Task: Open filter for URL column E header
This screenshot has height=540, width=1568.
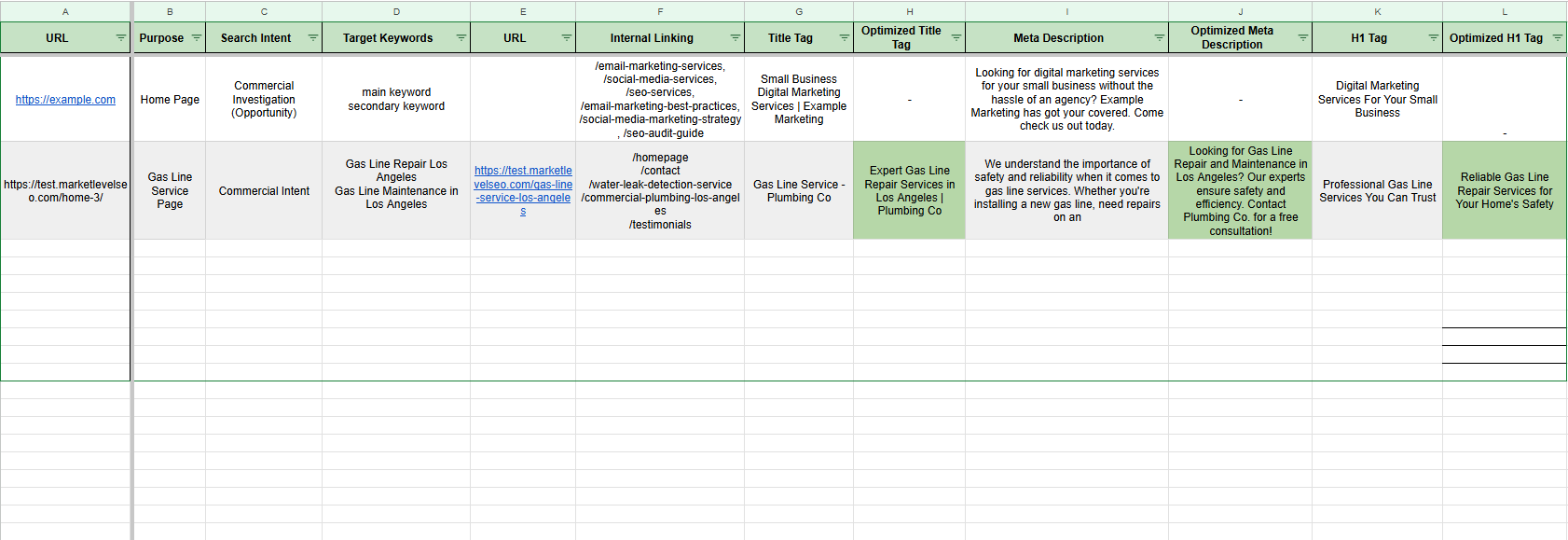Action: click(x=566, y=38)
